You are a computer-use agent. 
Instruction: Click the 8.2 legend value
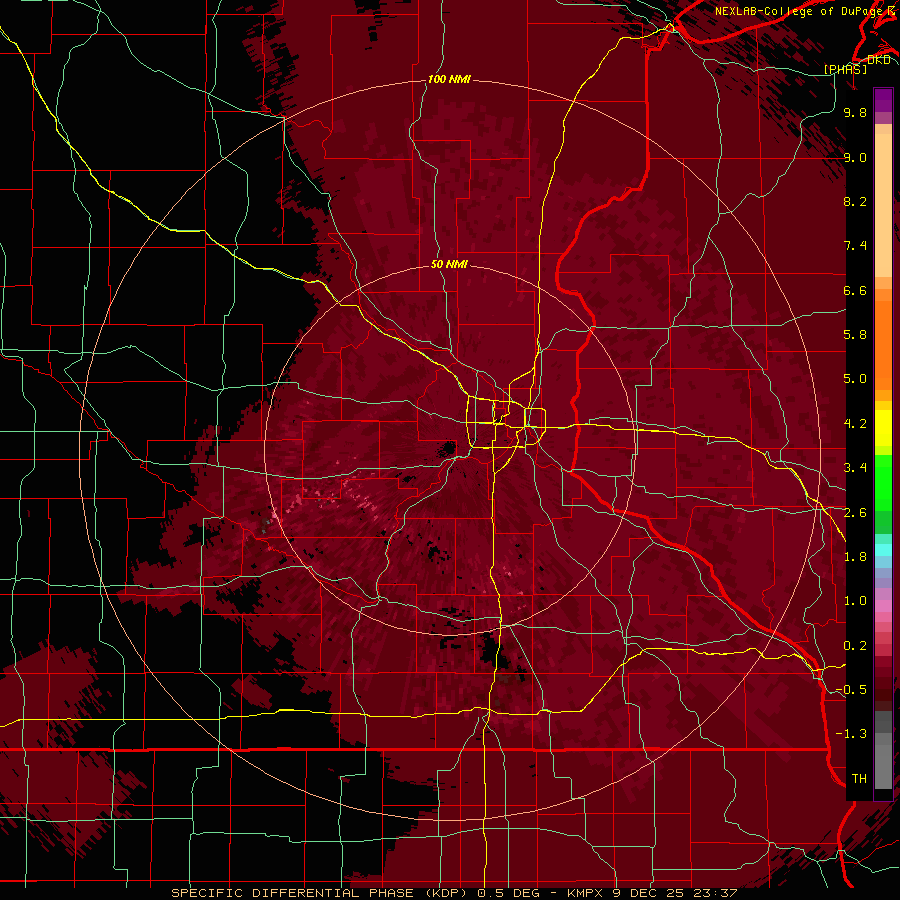[x=855, y=201]
